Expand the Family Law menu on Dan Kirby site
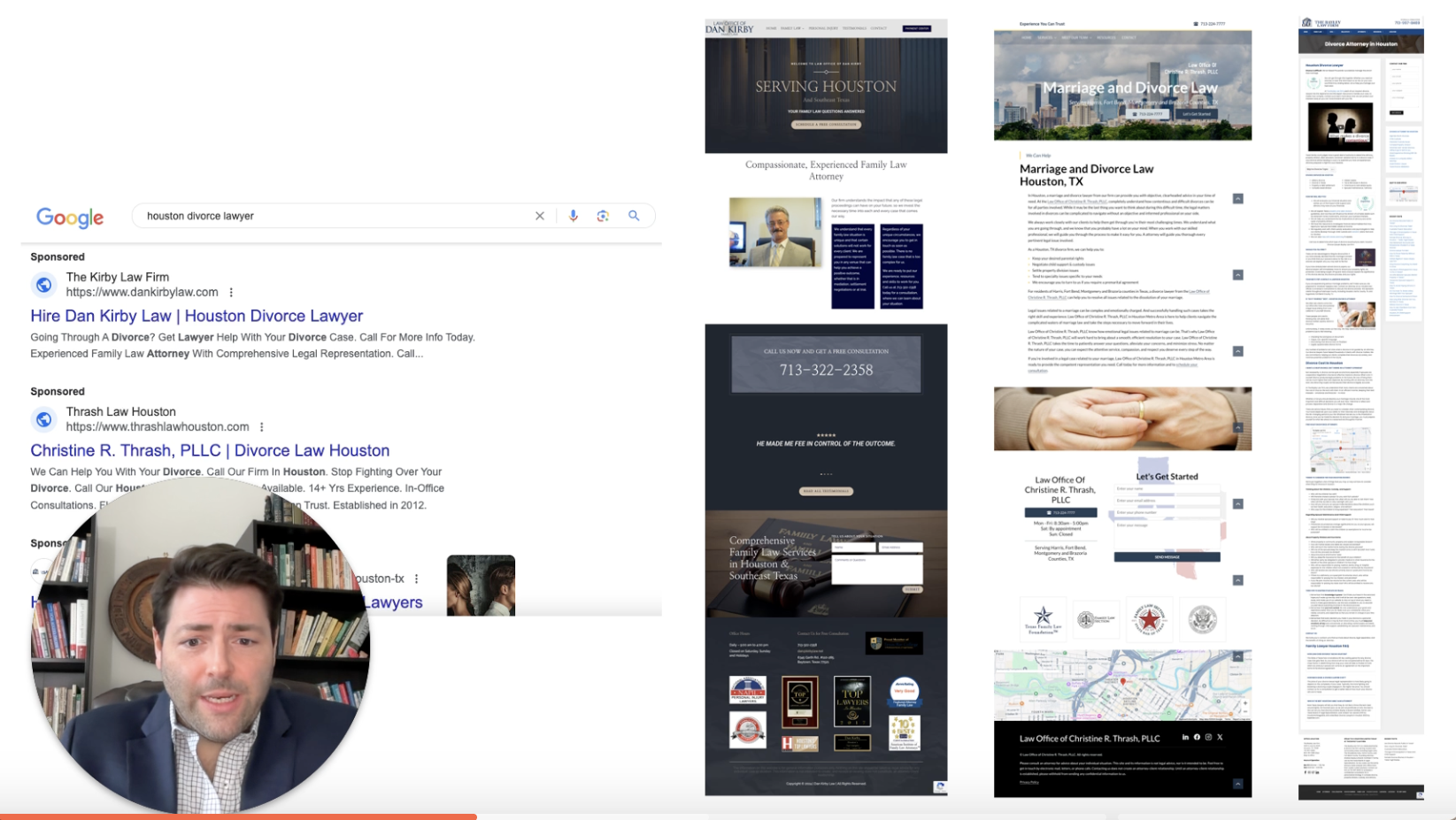Screen dimensions: 1456x820 tap(792, 28)
